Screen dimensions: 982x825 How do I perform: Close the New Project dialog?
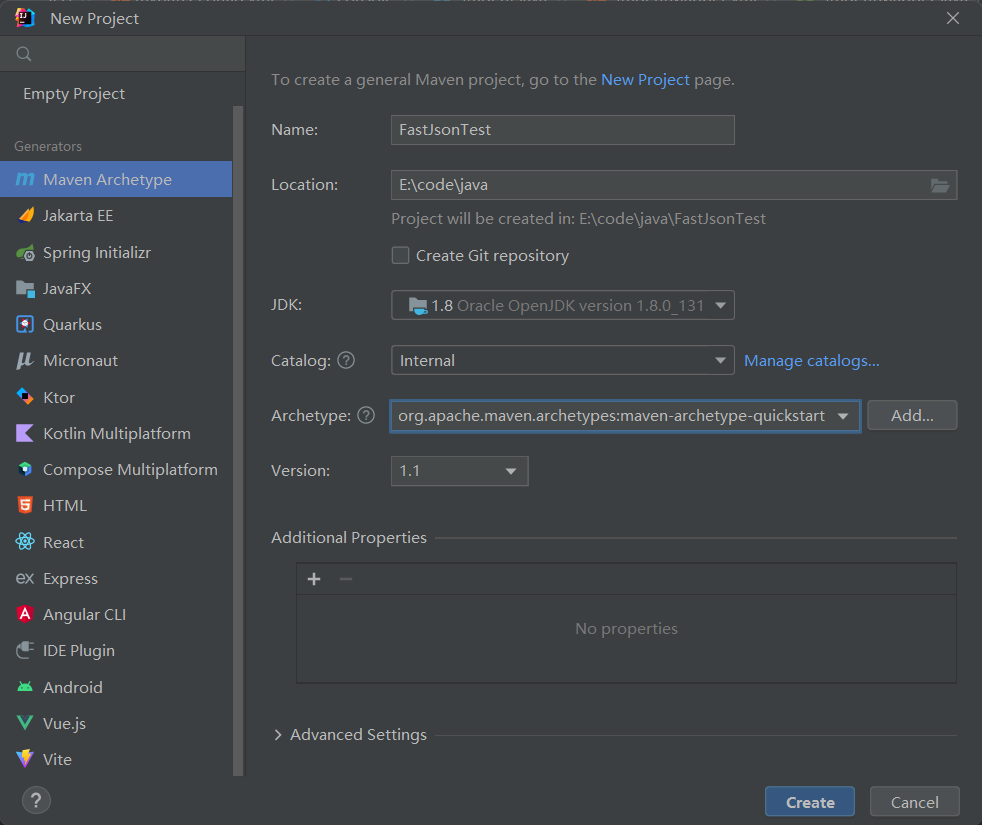pos(953,18)
